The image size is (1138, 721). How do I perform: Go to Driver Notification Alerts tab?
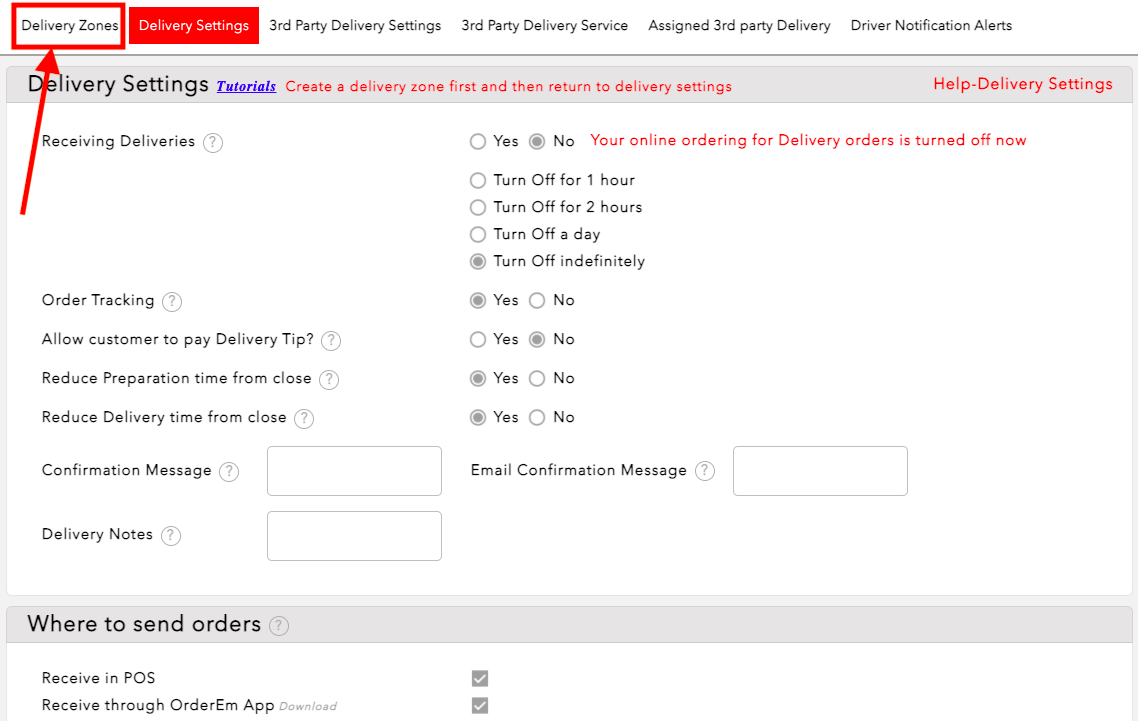[931, 26]
